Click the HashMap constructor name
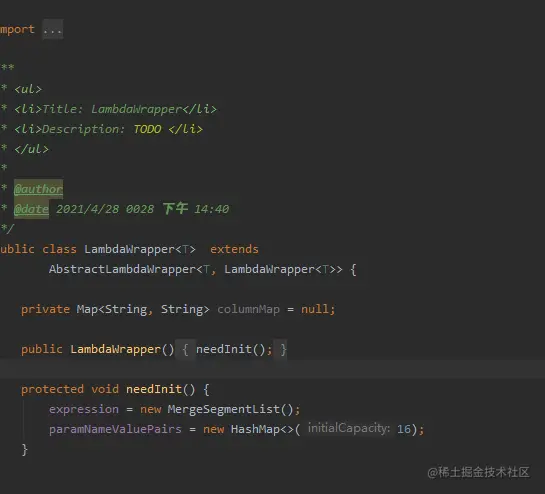The height and width of the screenshot is (494, 545). (x=255, y=429)
